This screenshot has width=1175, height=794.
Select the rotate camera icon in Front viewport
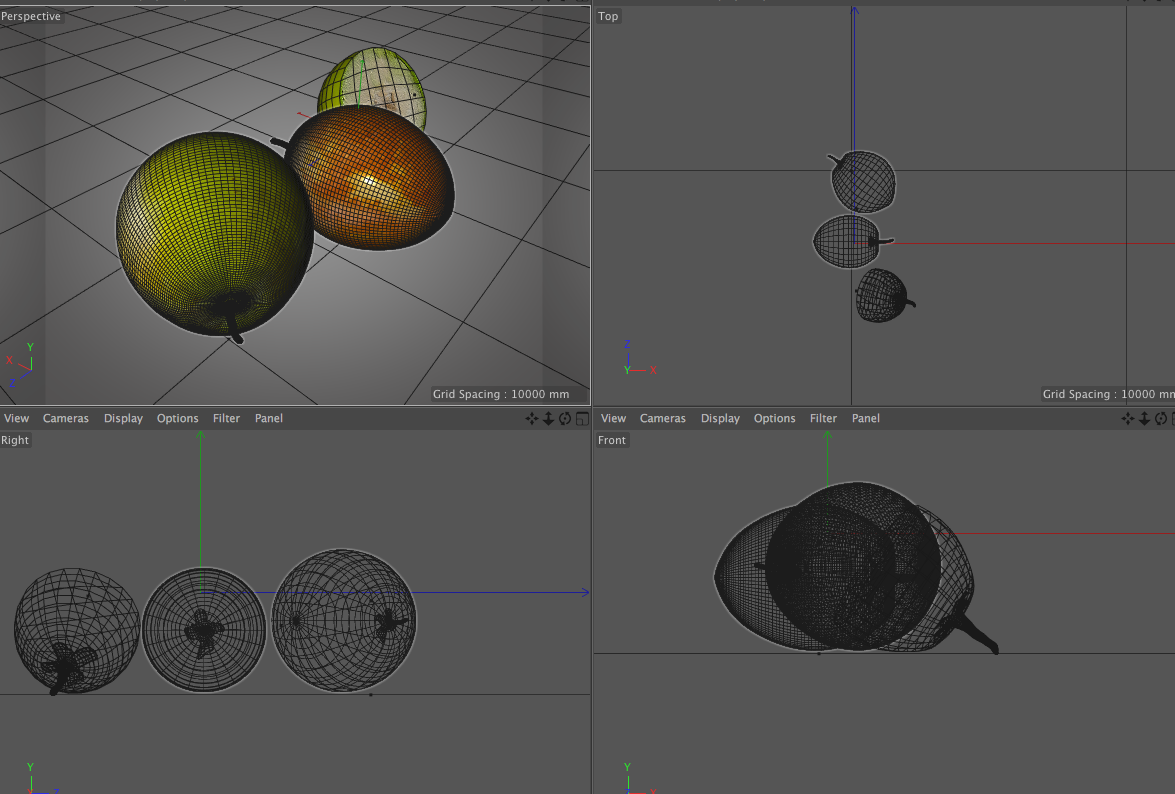click(x=1161, y=419)
